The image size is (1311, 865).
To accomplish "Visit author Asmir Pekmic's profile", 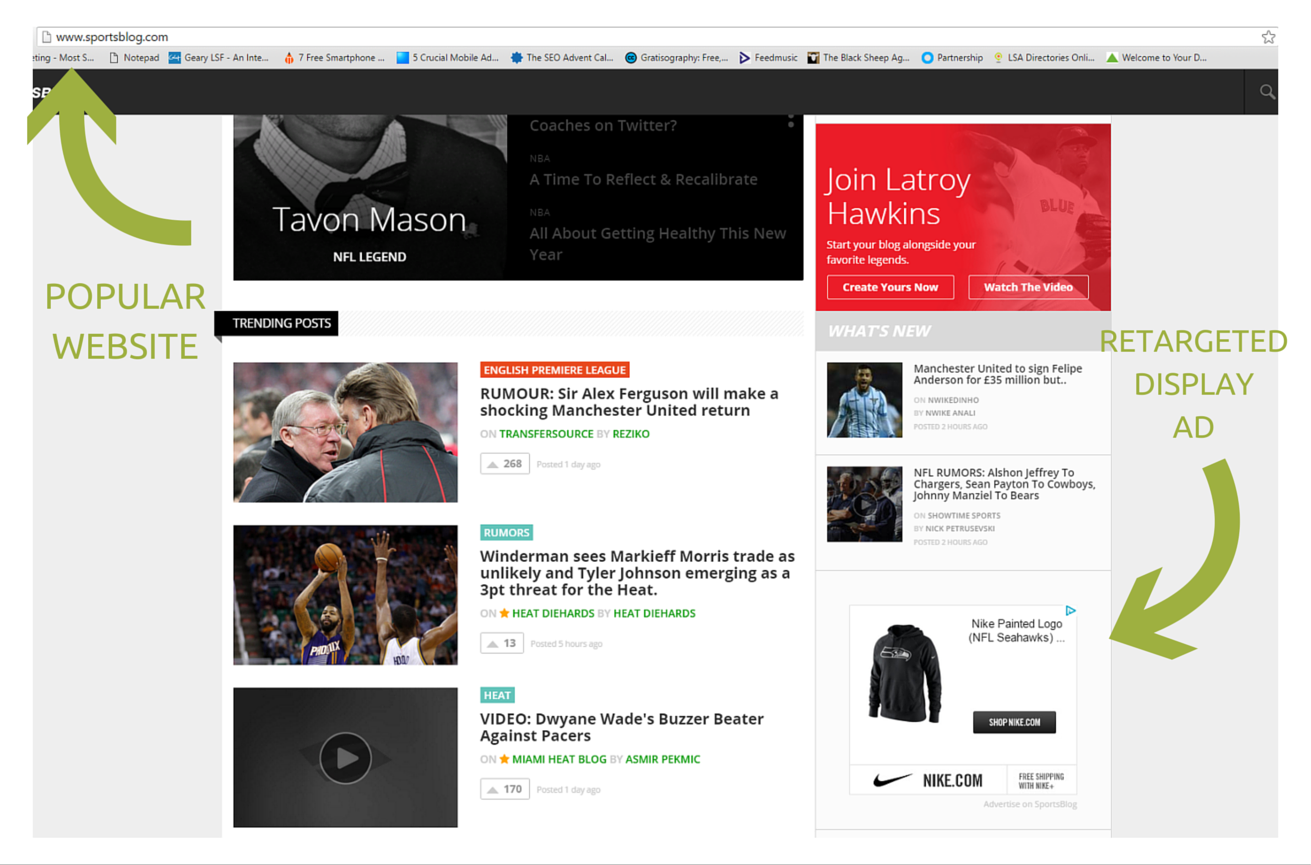I will [x=662, y=759].
